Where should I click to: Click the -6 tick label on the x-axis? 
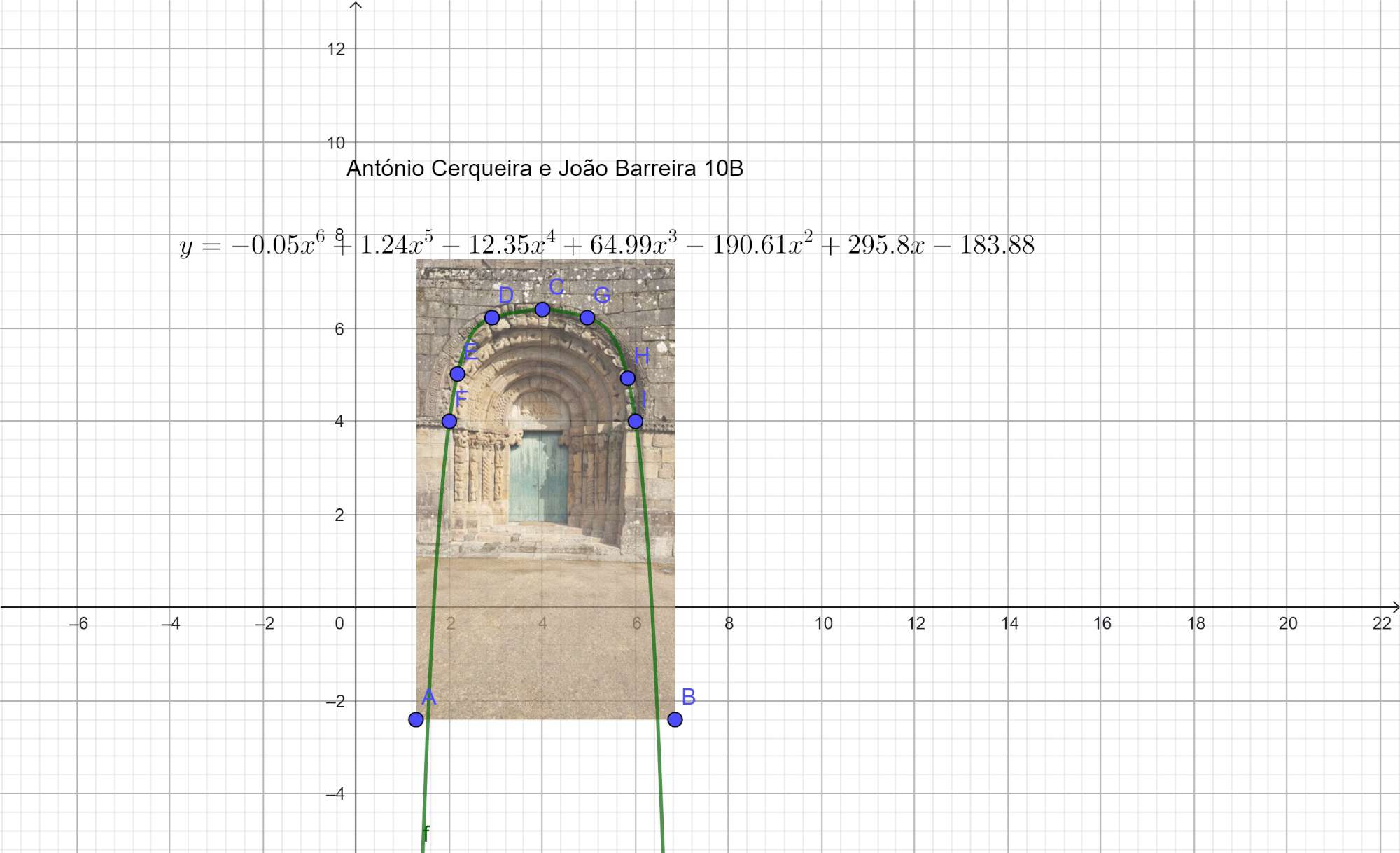(x=78, y=624)
